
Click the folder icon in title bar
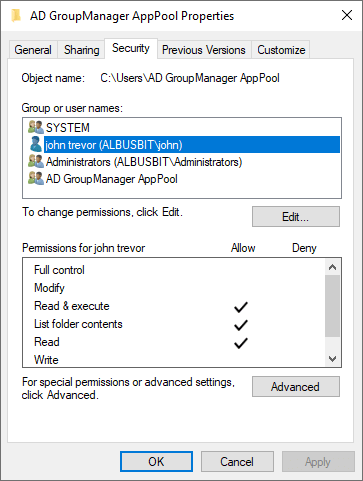(x=16, y=15)
